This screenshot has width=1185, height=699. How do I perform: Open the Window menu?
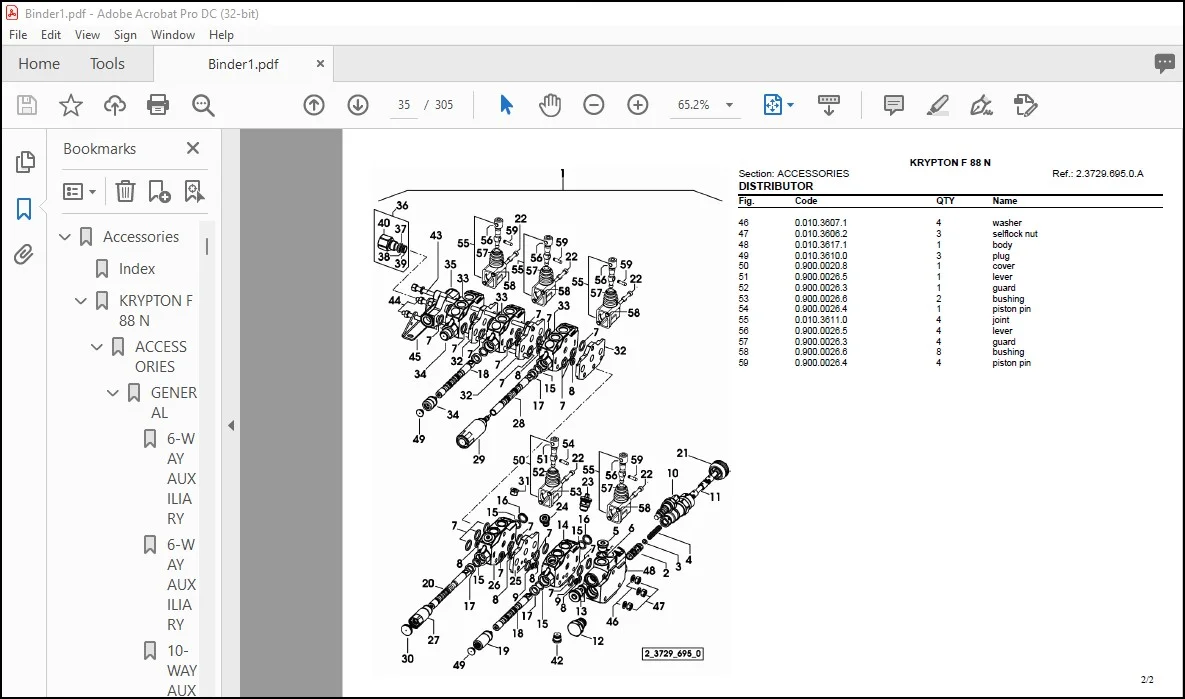coord(172,35)
